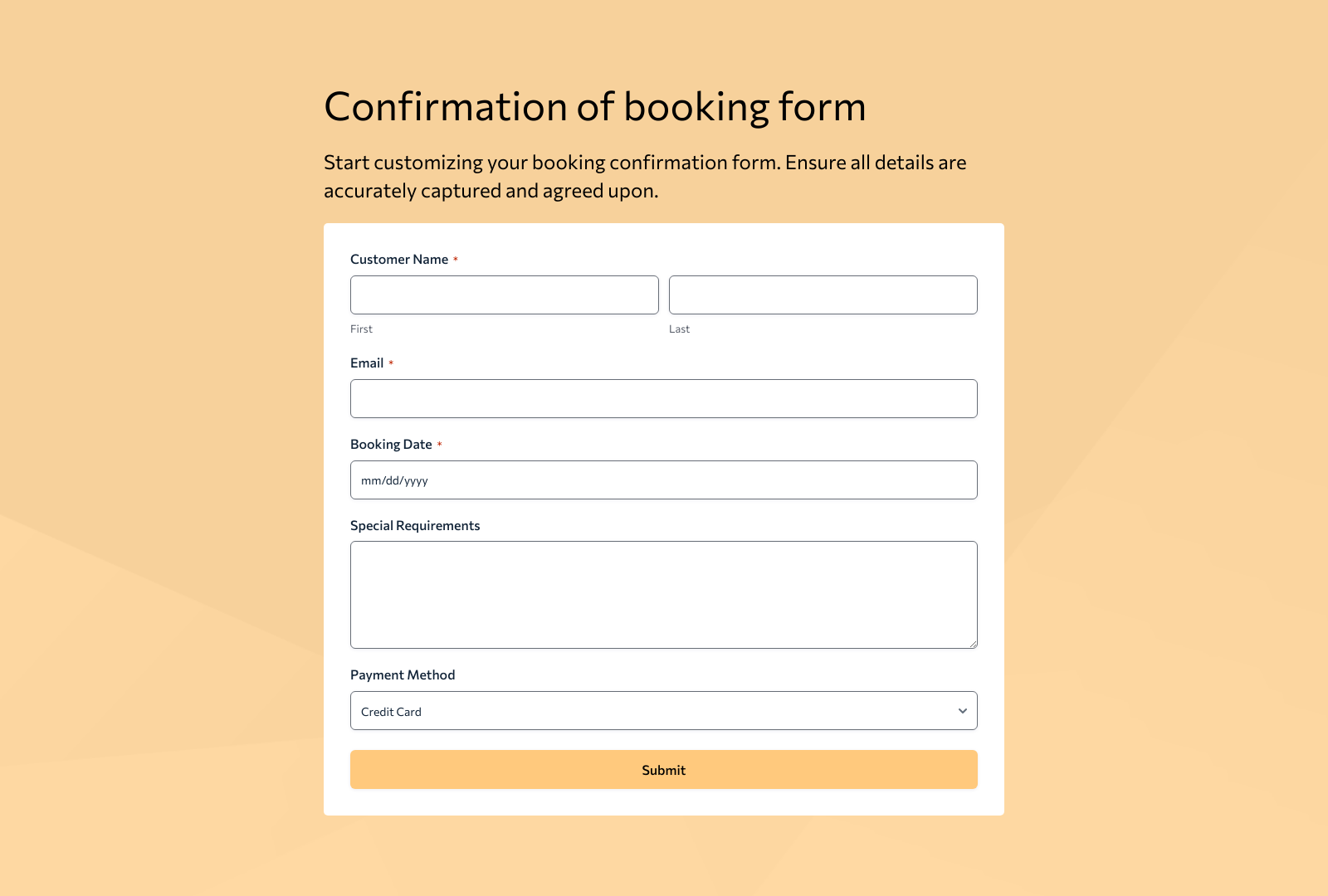This screenshot has height=896, width=1328.
Task: Click the red asterisk beside Customer Name
Action: [x=455, y=259]
